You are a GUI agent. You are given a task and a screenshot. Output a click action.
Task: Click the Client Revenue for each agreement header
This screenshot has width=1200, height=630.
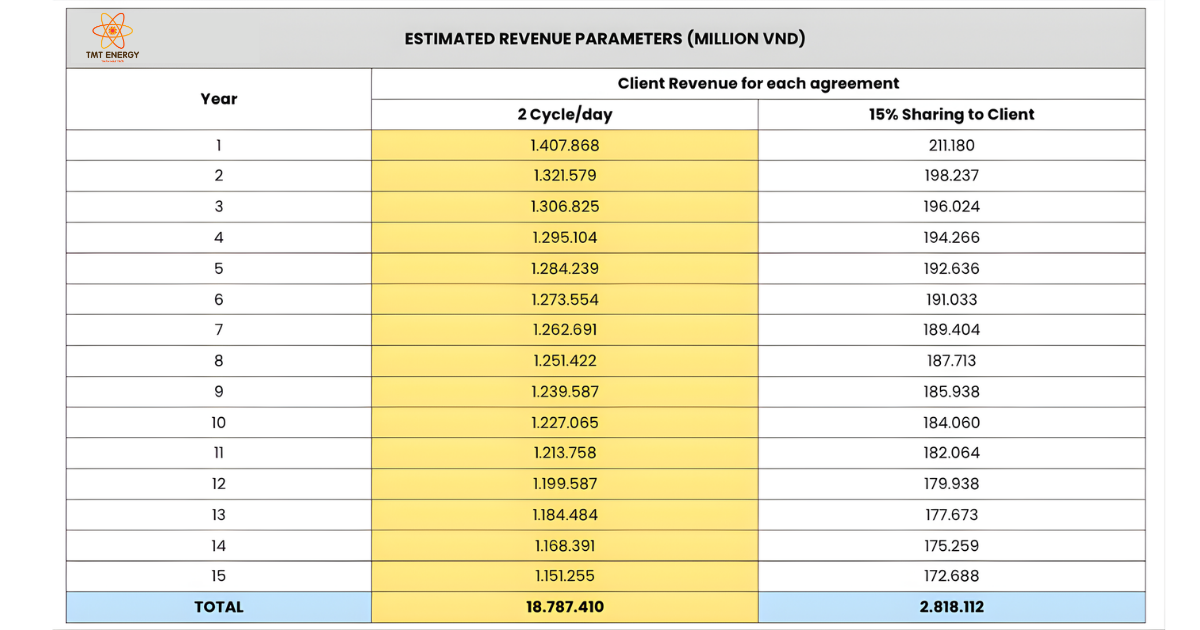(x=757, y=83)
